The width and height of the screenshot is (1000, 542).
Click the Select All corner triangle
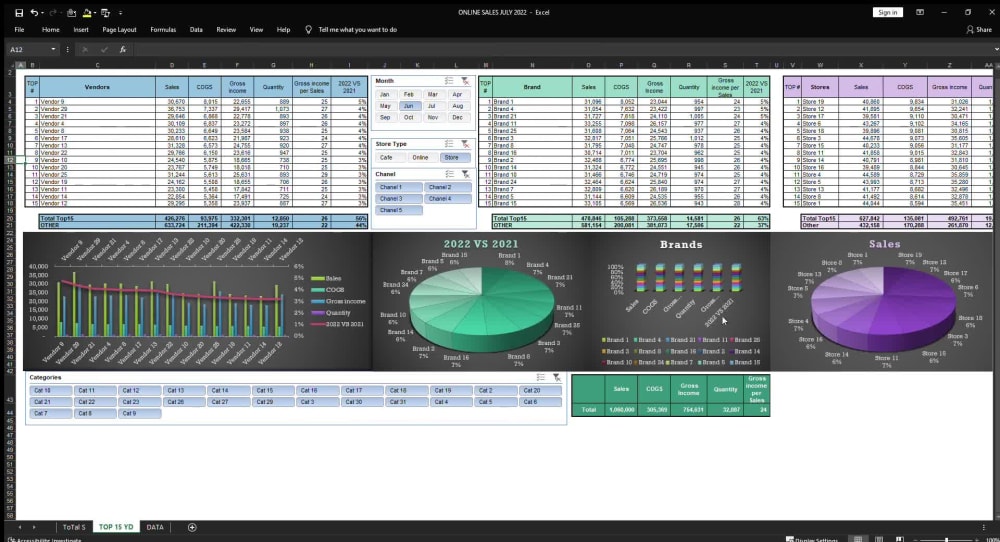click(10, 65)
